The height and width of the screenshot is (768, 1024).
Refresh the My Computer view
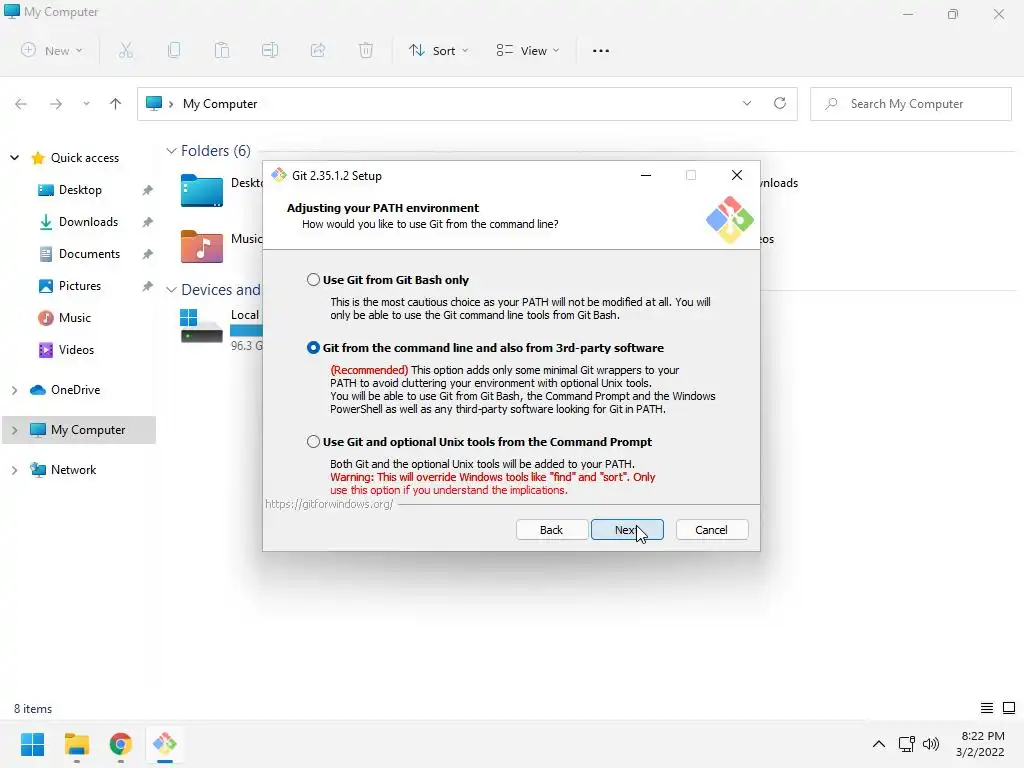pos(780,103)
